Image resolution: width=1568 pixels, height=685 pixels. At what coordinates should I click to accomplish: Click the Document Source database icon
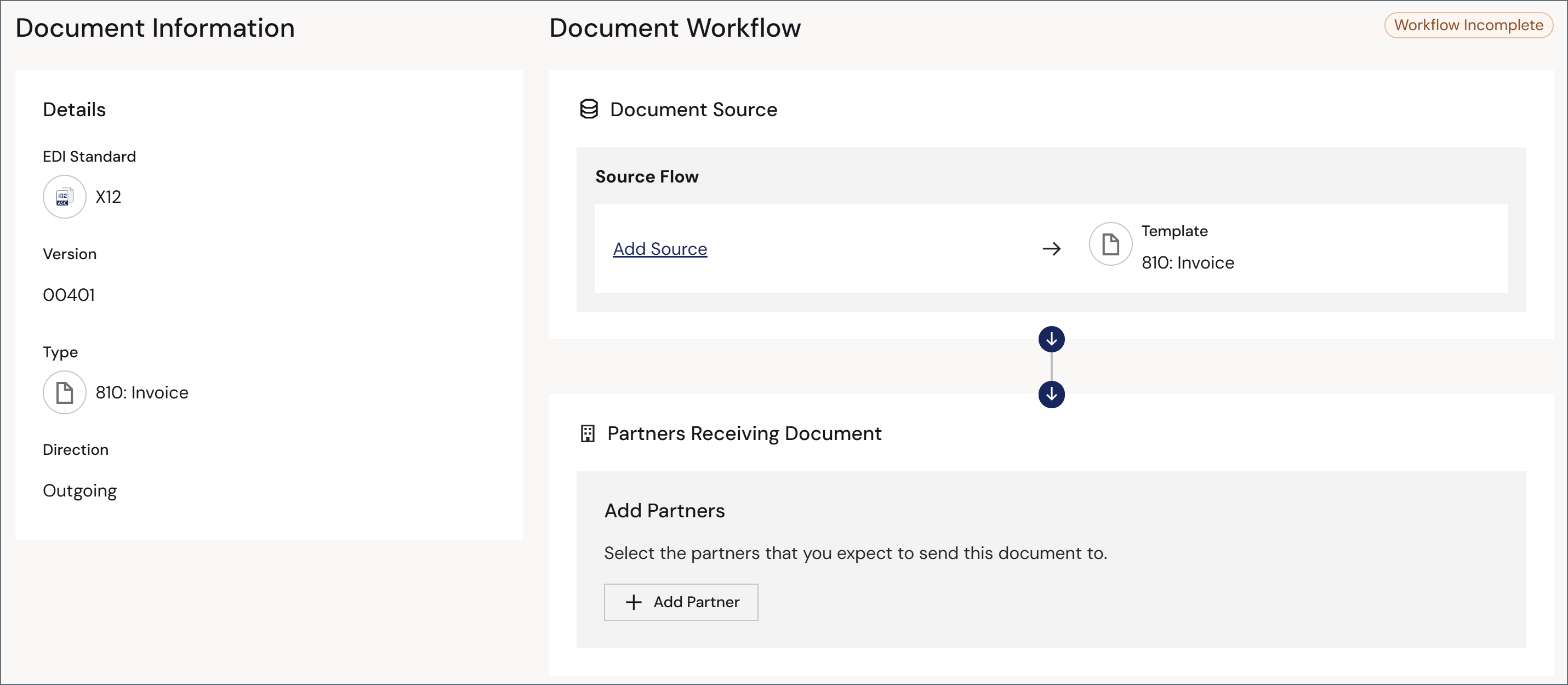(x=589, y=110)
